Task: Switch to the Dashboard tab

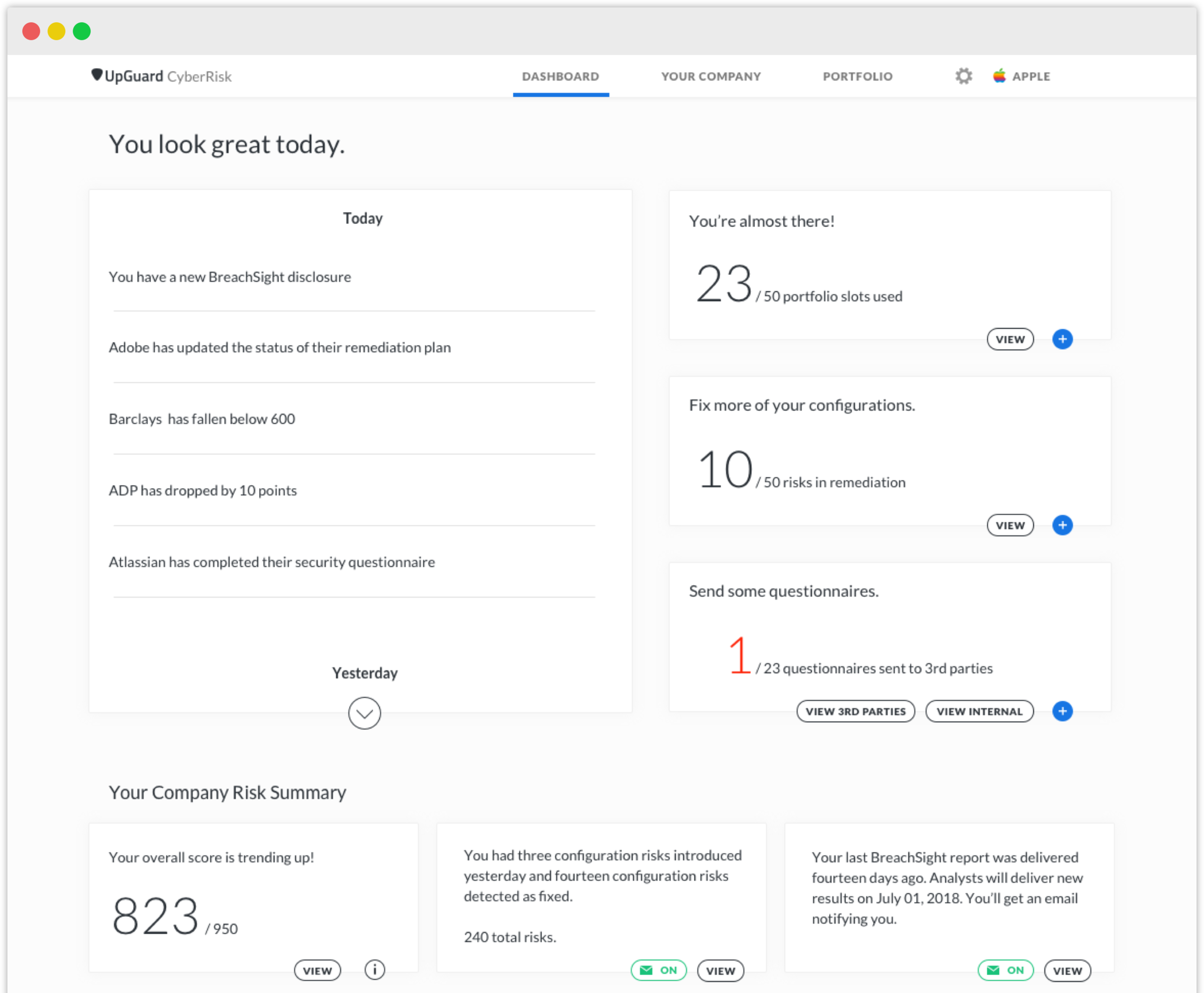Action: coord(561,76)
